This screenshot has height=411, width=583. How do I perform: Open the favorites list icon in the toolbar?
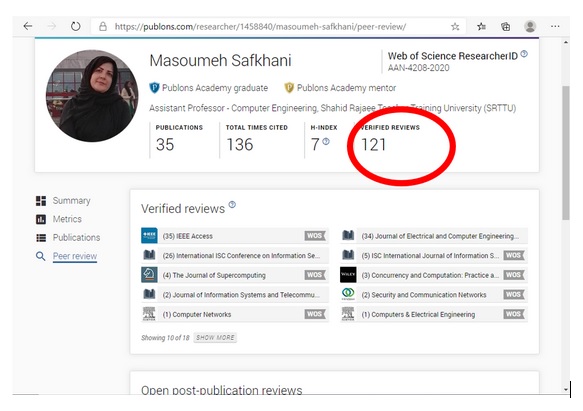point(481,26)
